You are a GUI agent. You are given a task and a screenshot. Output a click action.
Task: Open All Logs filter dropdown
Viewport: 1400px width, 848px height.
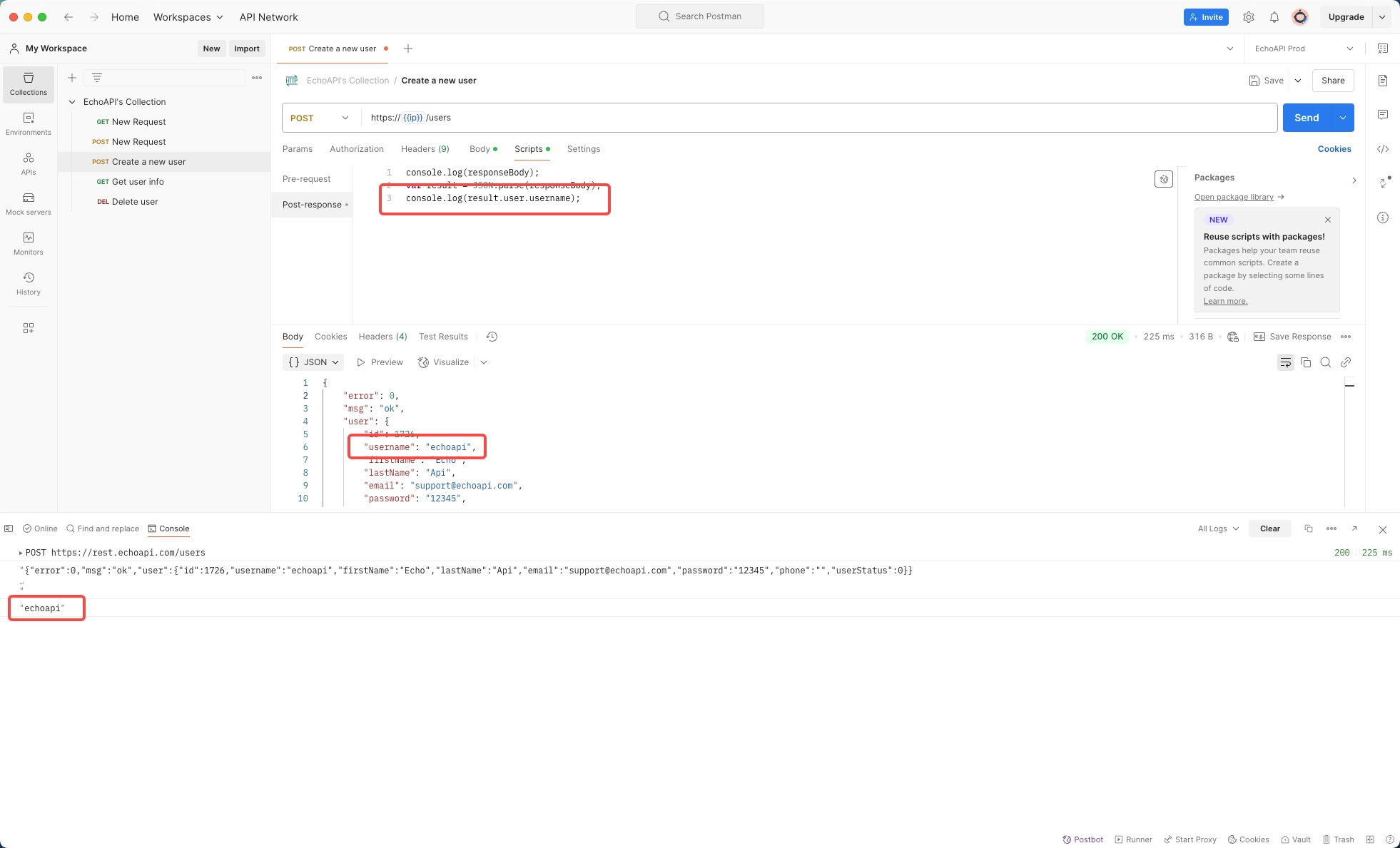click(1218, 528)
